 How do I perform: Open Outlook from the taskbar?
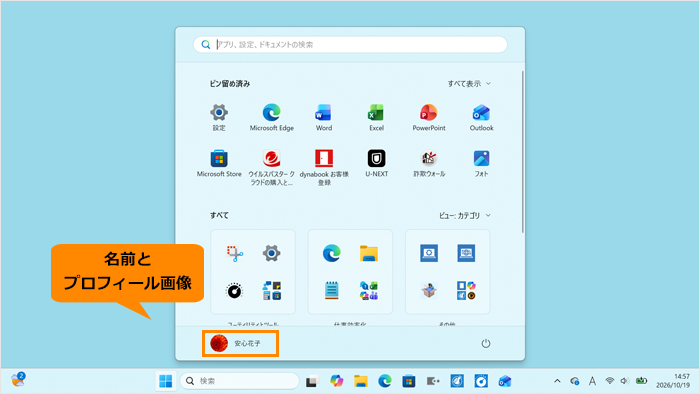click(505, 381)
